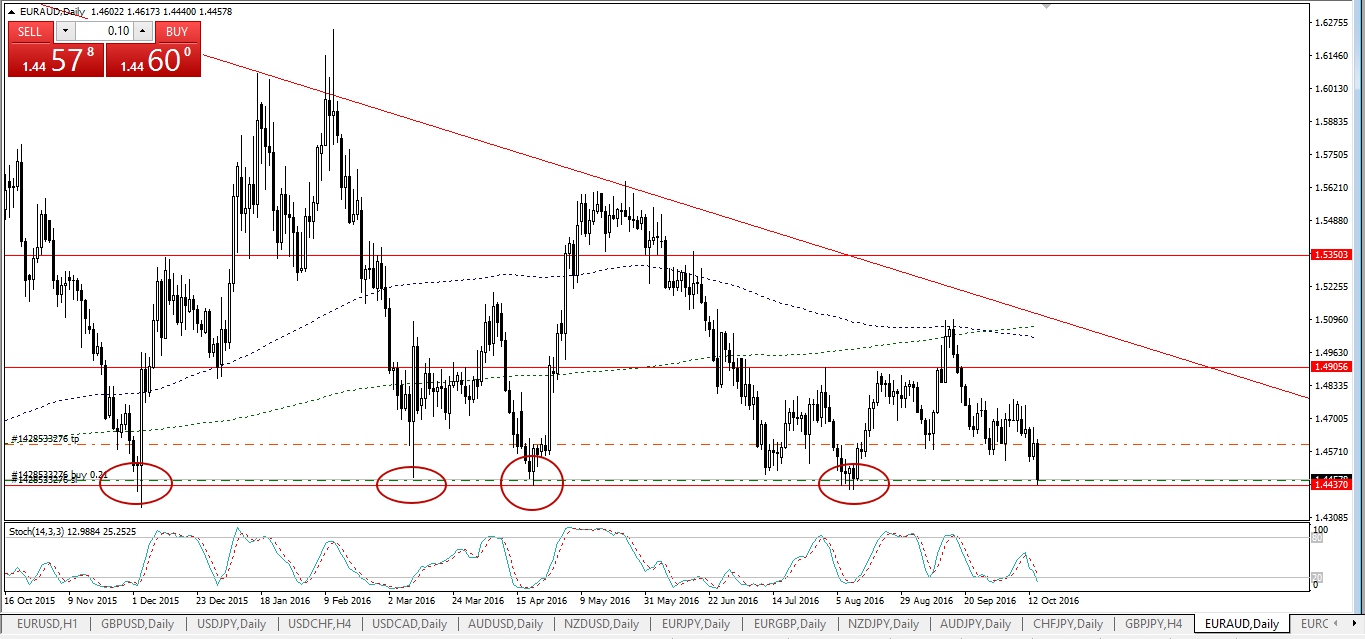Click the #1428533276 buy 0.21 order label

60,475
